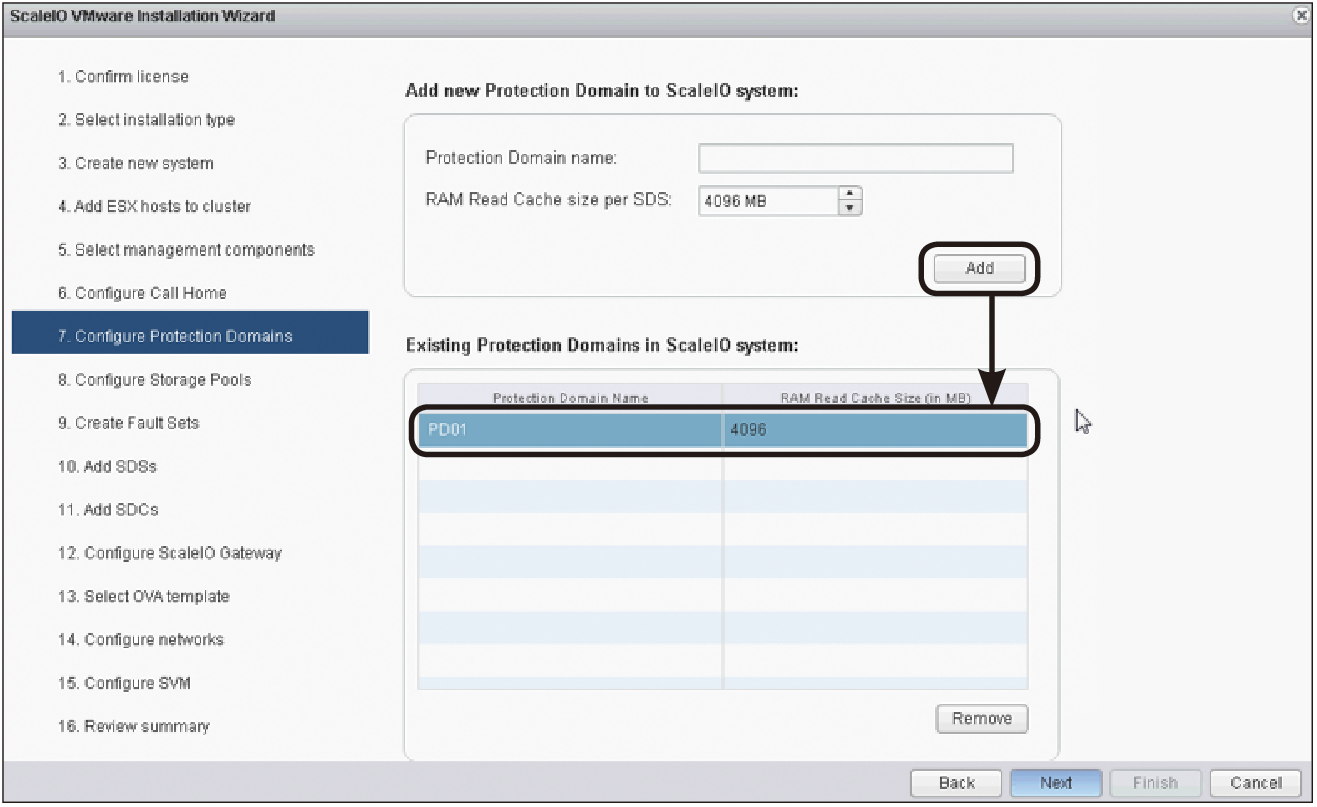
Task: Select step 10 Add SDSs
Action: (x=107, y=467)
